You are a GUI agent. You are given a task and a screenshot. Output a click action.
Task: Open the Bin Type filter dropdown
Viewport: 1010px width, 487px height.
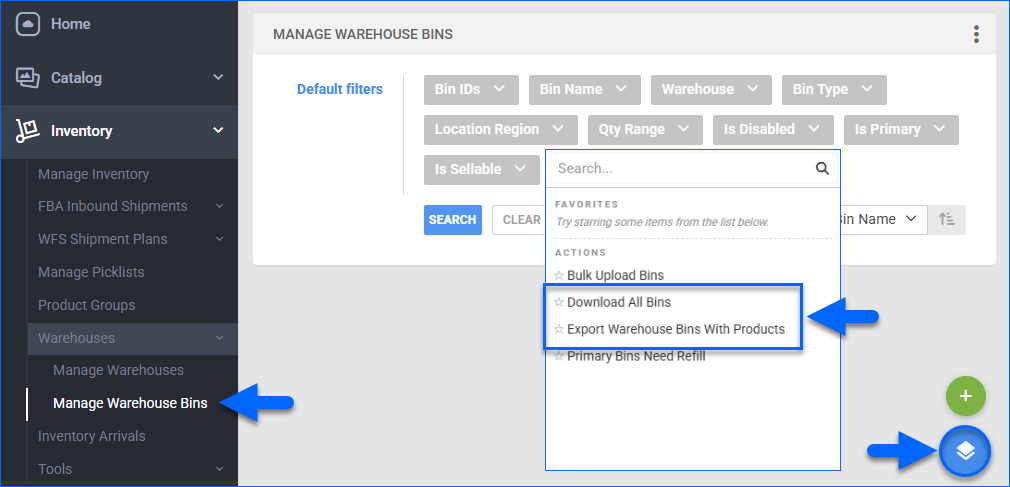tap(833, 89)
